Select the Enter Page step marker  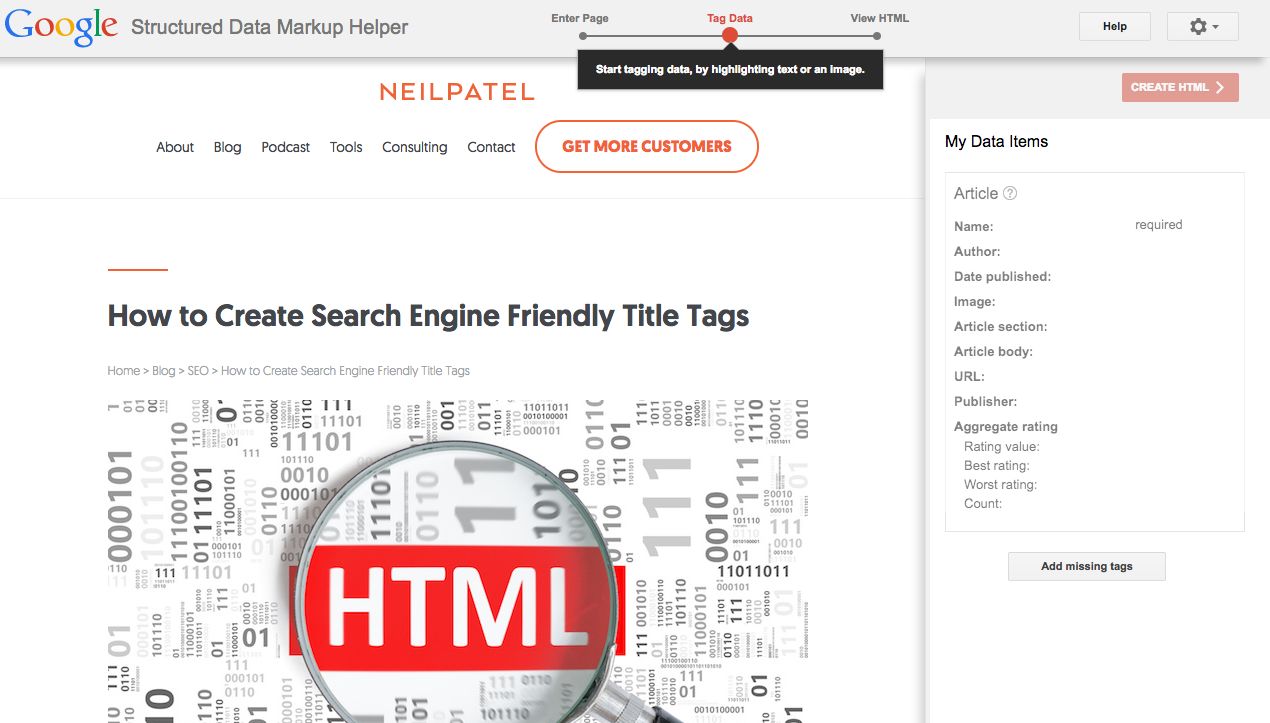point(583,35)
